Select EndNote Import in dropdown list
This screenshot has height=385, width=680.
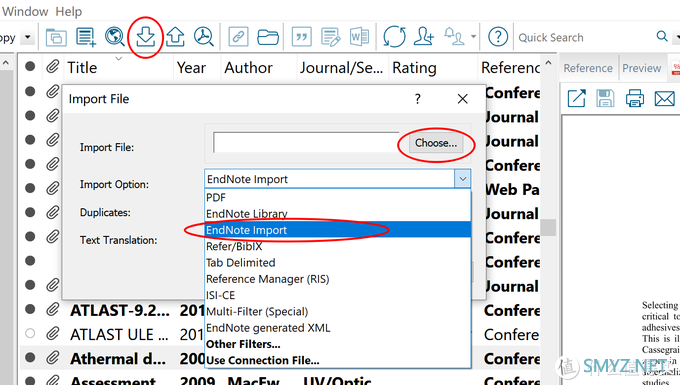click(x=338, y=230)
